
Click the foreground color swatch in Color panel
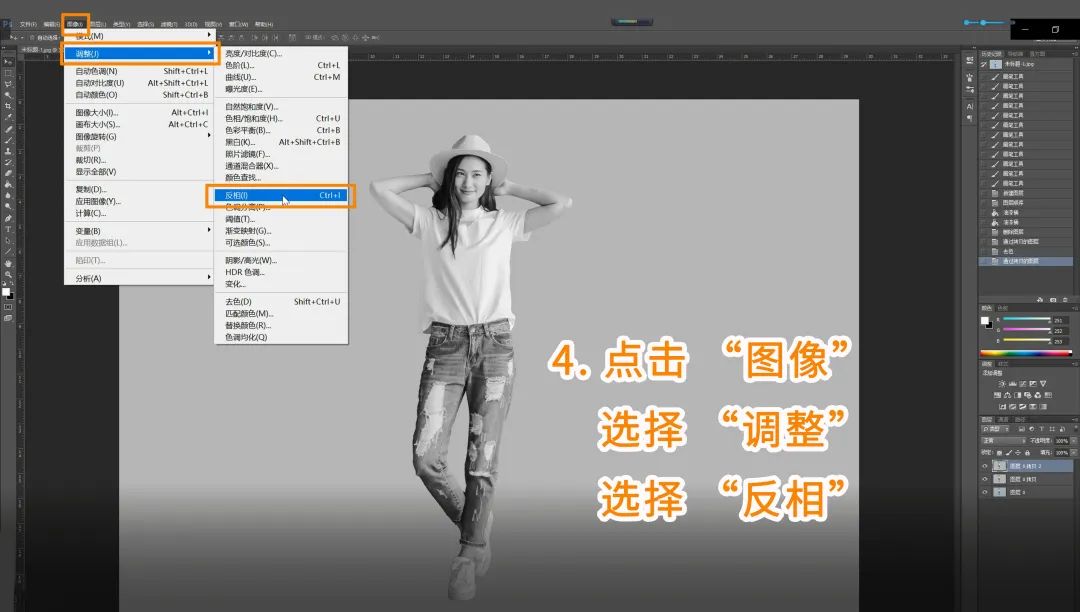pyautogui.click(x=984, y=320)
